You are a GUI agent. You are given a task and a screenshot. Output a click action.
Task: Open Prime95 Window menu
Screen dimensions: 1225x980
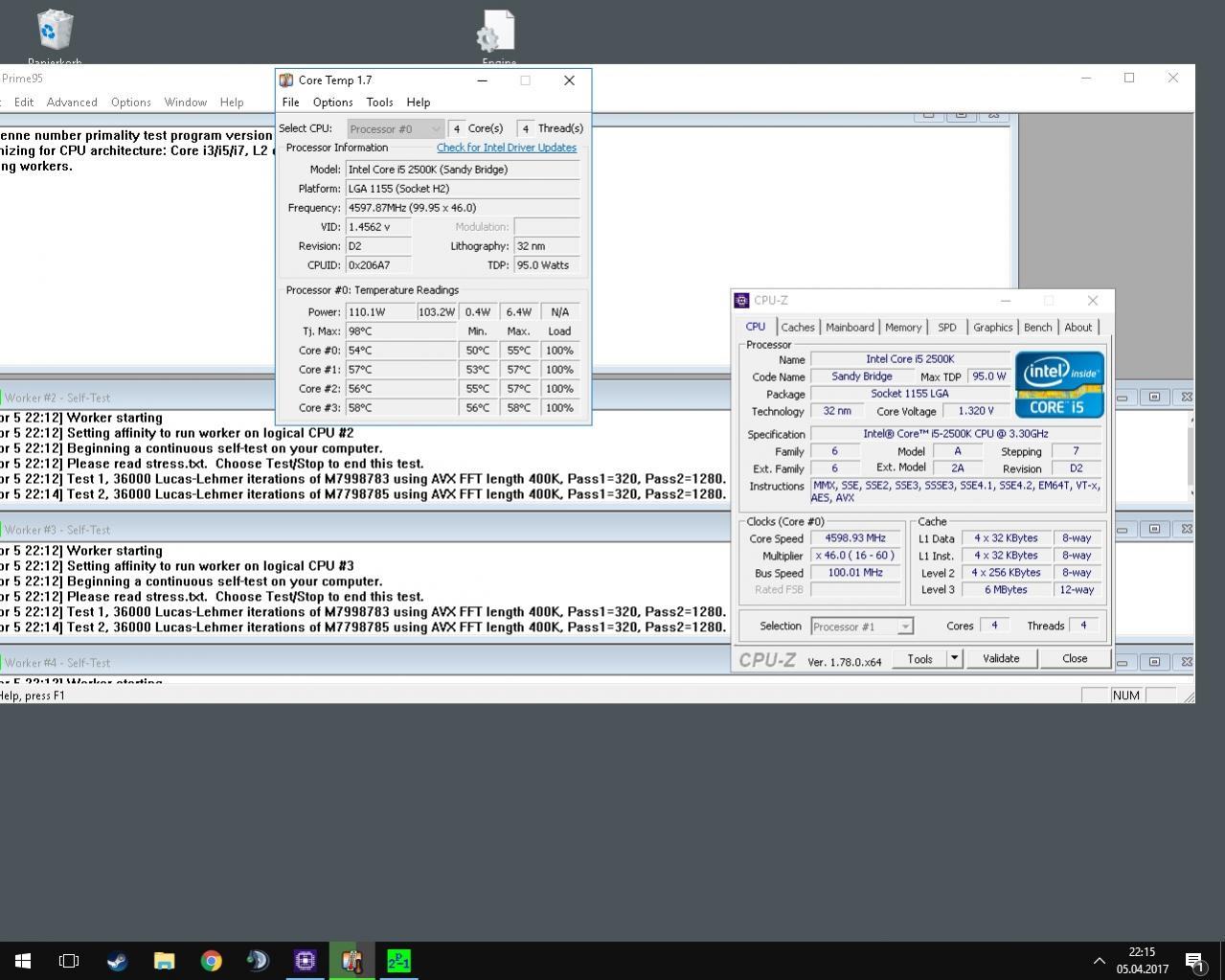click(x=185, y=103)
